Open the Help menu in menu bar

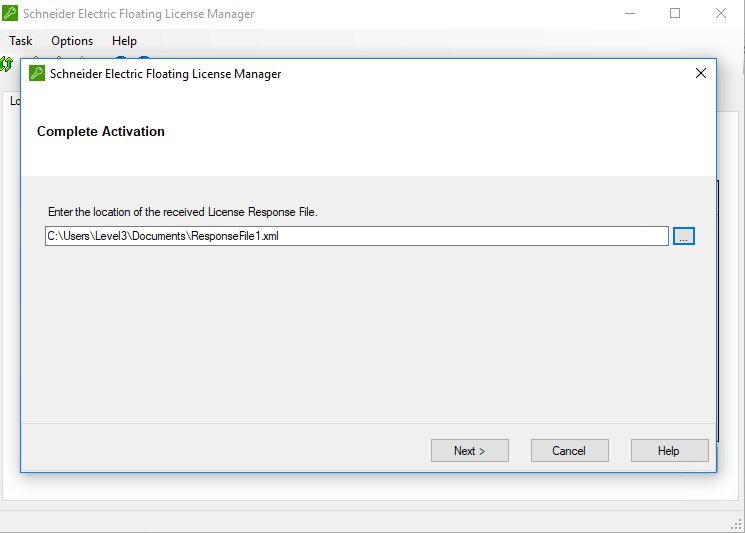(x=124, y=41)
